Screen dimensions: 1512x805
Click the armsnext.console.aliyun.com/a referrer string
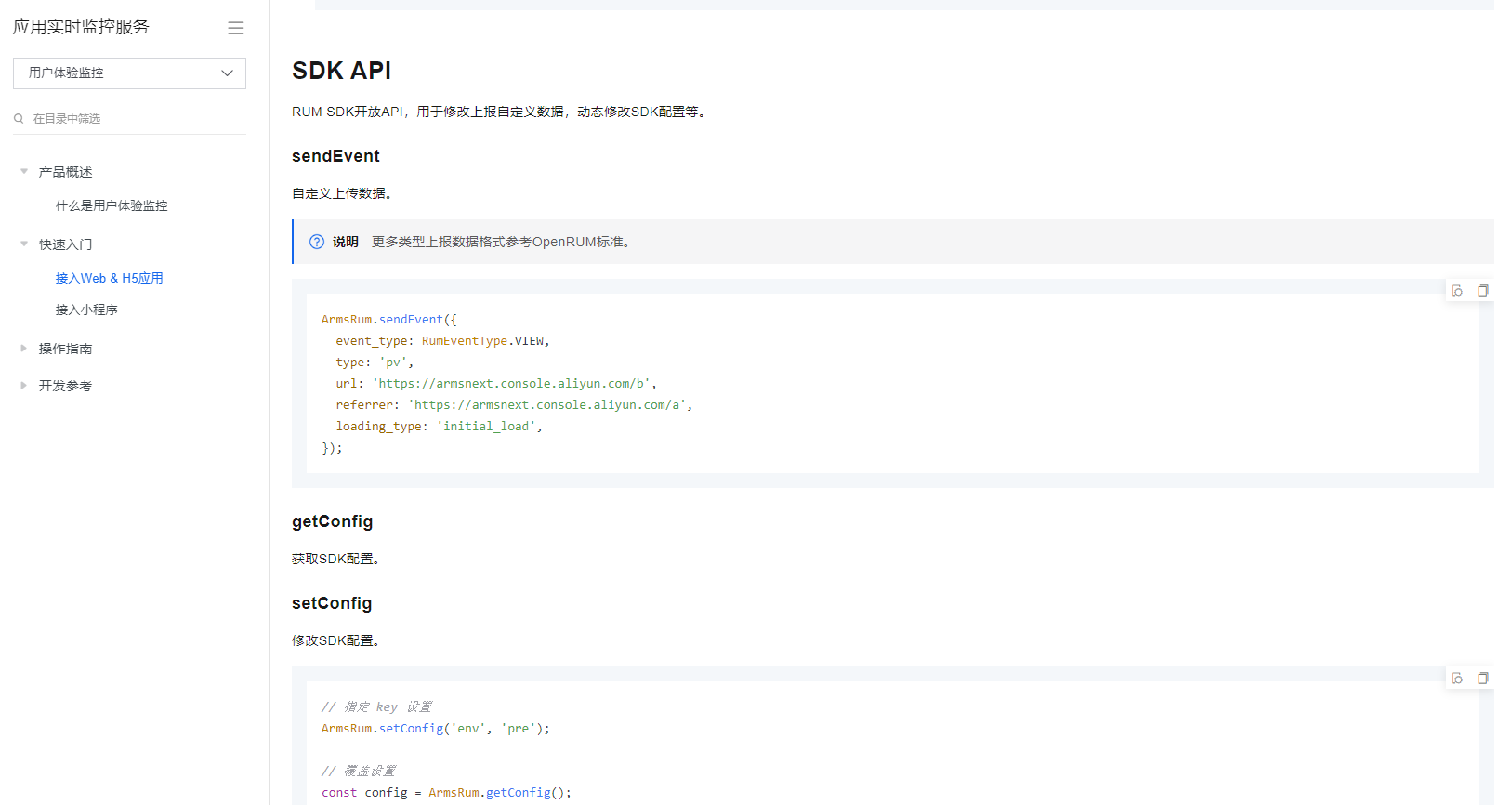(549, 405)
